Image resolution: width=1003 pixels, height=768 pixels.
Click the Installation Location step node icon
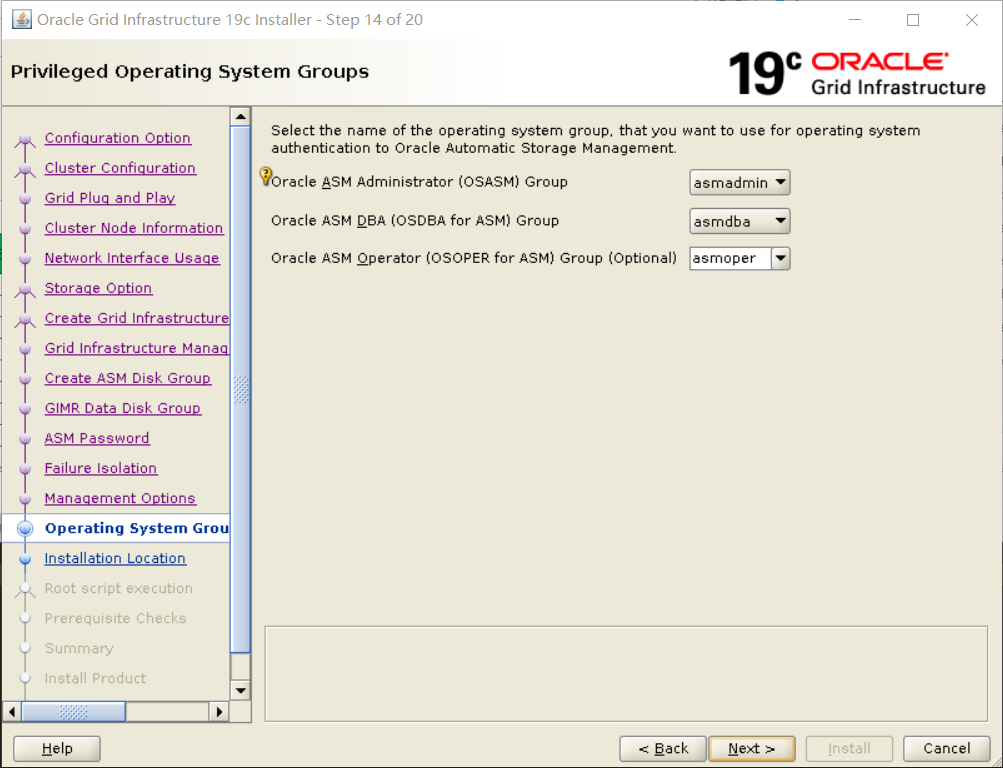[25, 560]
